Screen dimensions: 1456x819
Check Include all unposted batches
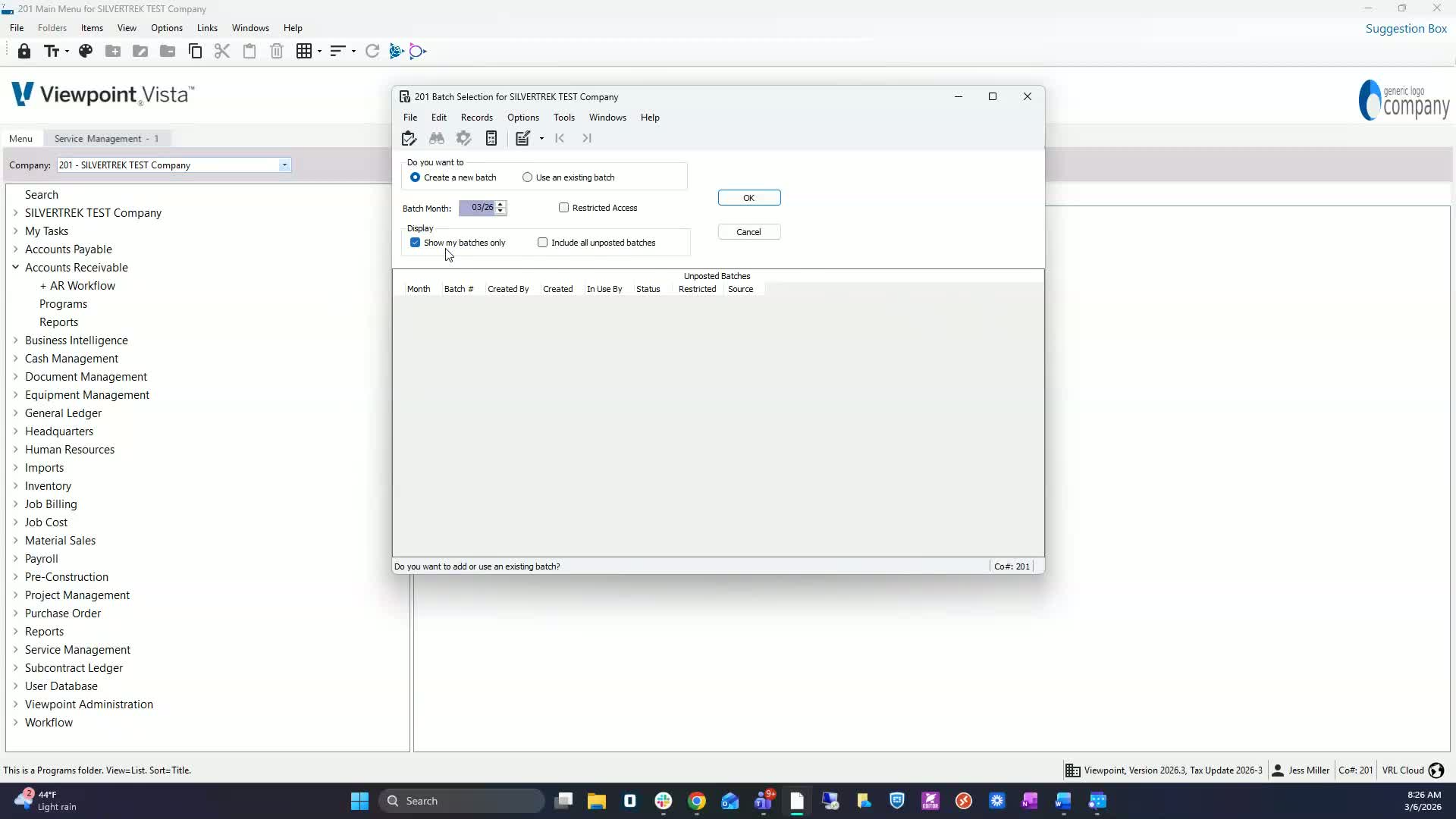tap(543, 243)
